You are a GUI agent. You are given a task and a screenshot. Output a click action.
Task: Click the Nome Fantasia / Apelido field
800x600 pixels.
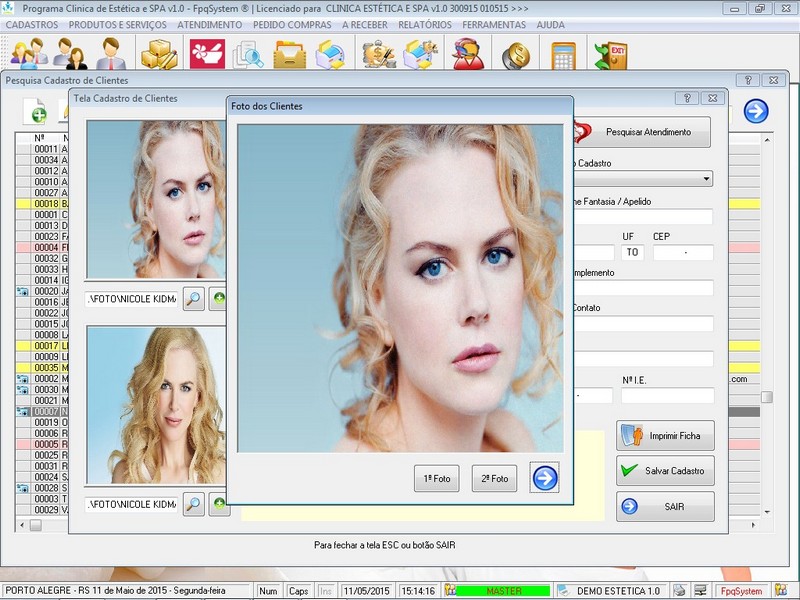click(x=643, y=216)
